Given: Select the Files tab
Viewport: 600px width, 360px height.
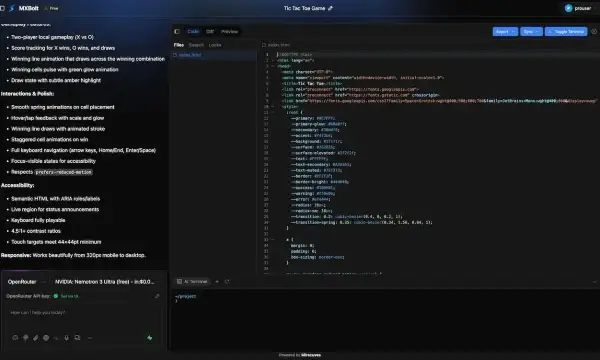Looking at the screenshot, I should tap(179, 45).
